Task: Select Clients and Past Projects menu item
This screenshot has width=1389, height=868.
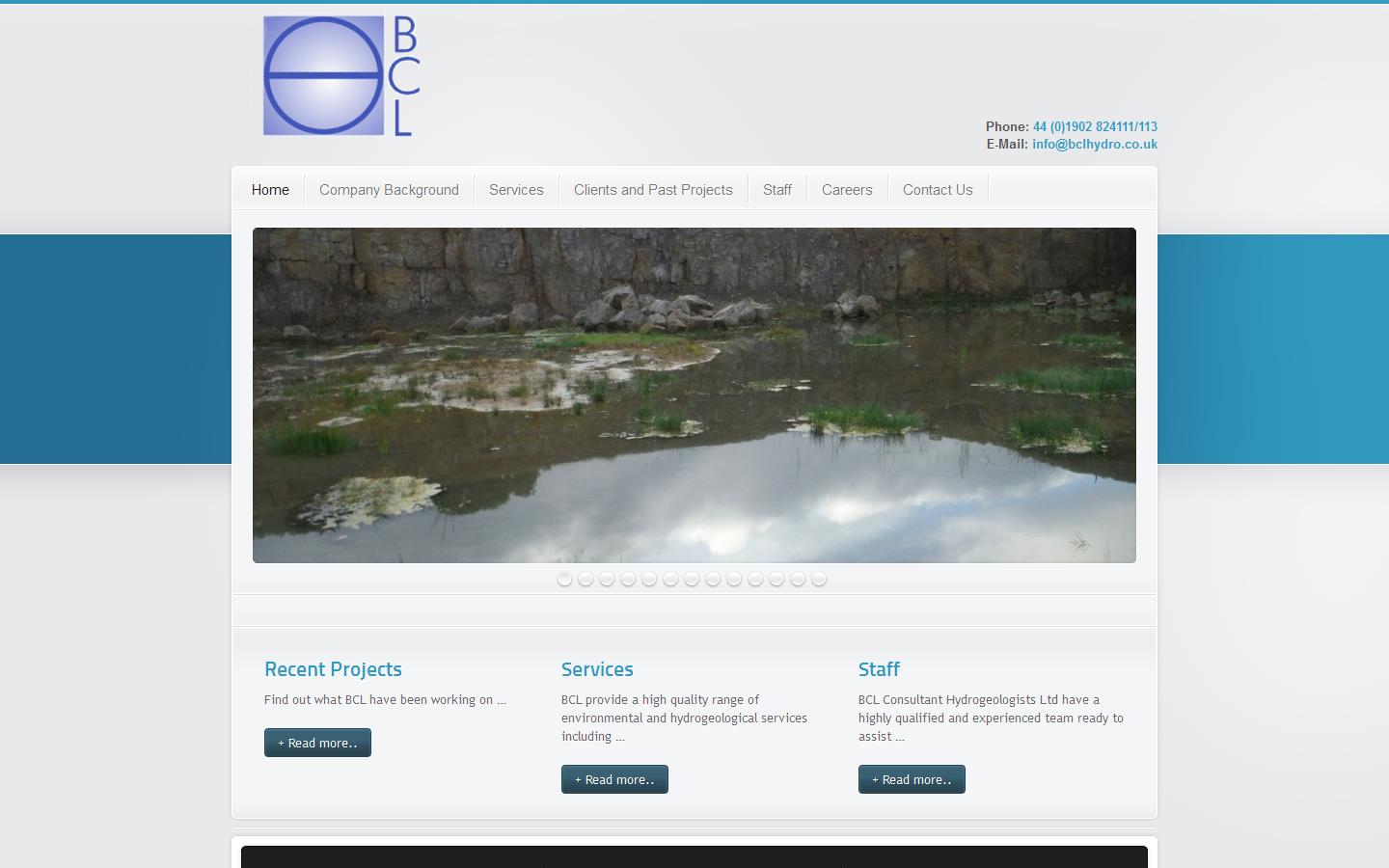Action: tap(653, 190)
